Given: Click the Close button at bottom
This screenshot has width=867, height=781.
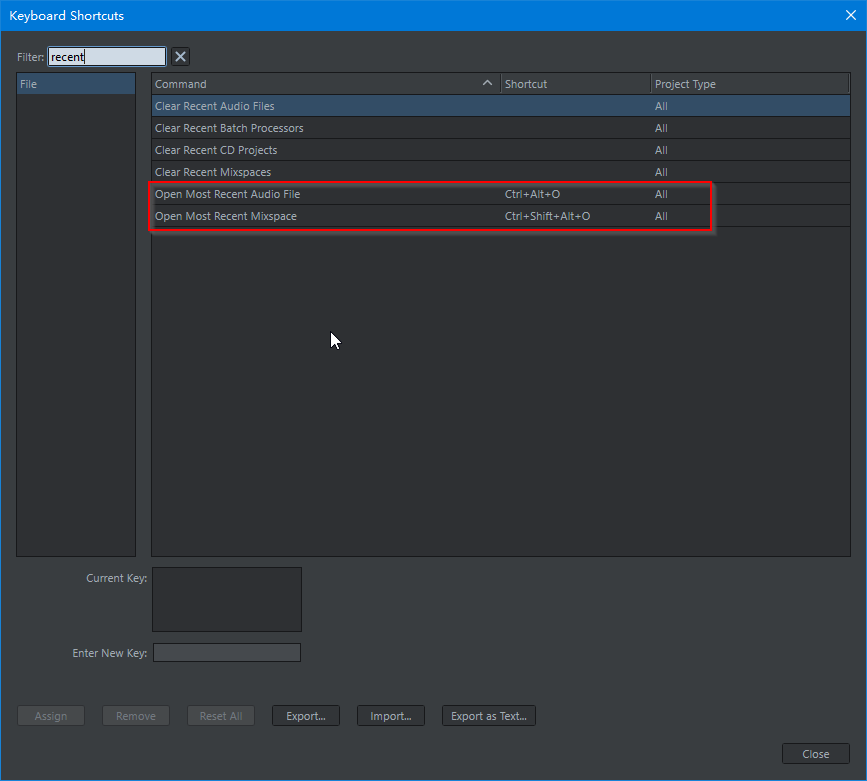Looking at the screenshot, I should click(816, 754).
